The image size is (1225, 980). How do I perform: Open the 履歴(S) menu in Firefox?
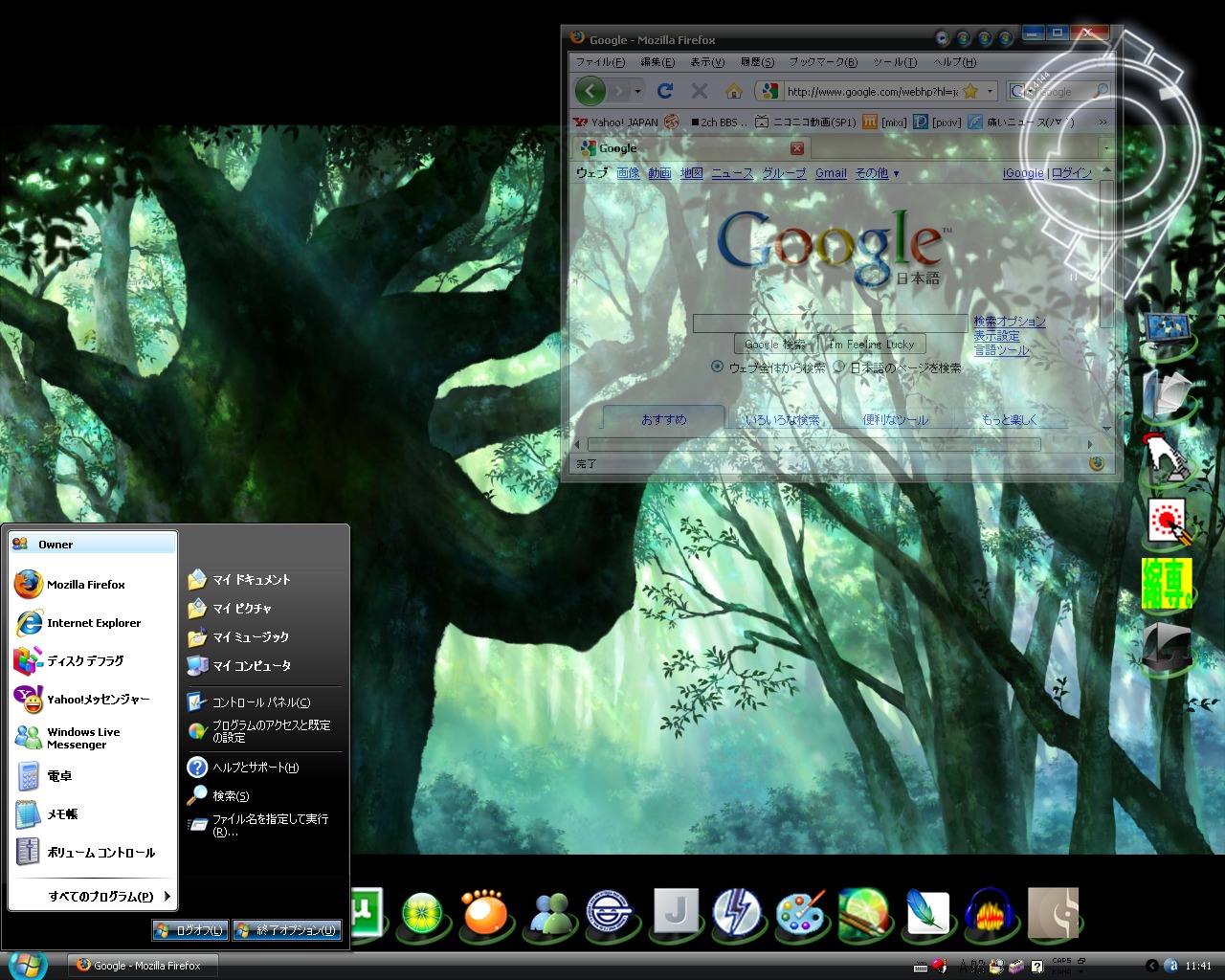(757, 62)
